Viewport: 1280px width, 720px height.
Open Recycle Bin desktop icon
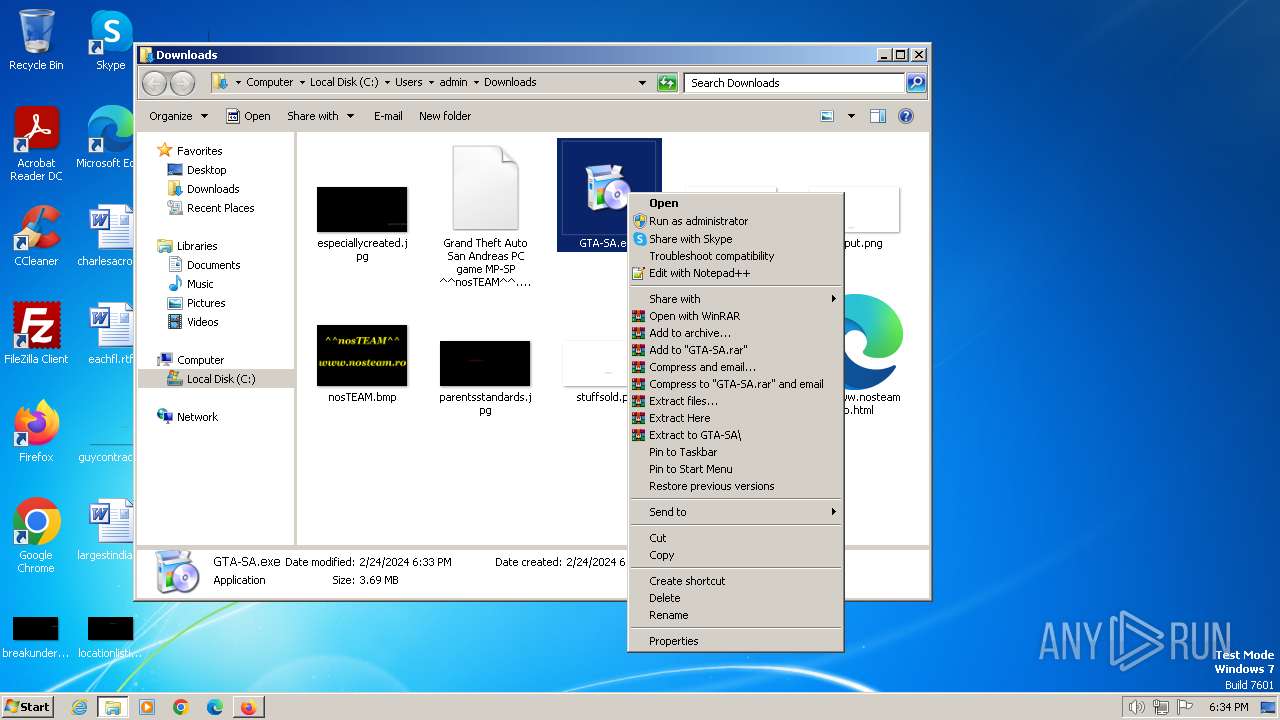click(36, 40)
